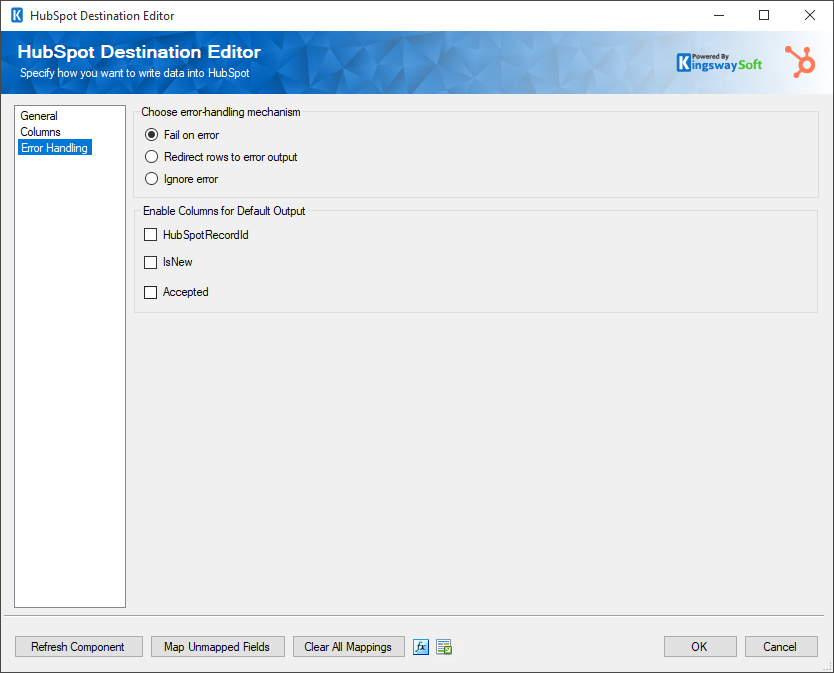834x673 pixels.
Task: Select Error Handling in the sidebar
Action: (x=54, y=147)
